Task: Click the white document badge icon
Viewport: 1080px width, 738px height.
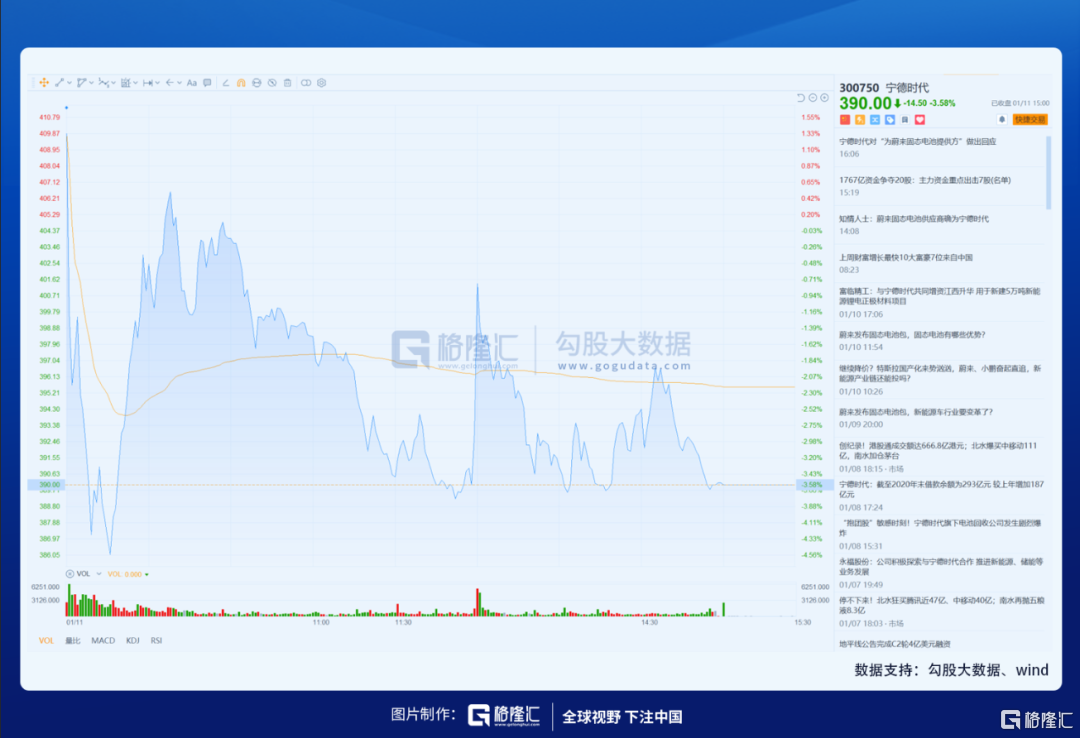Action: pos(905,120)
